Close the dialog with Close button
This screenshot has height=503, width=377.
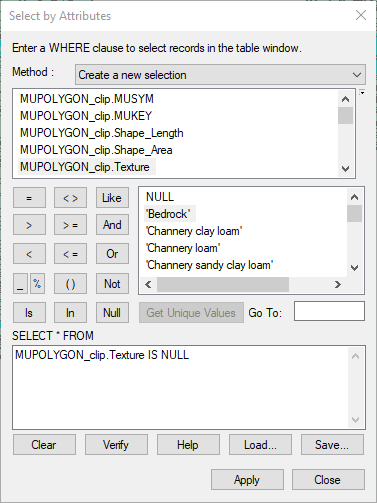[328, 480]
